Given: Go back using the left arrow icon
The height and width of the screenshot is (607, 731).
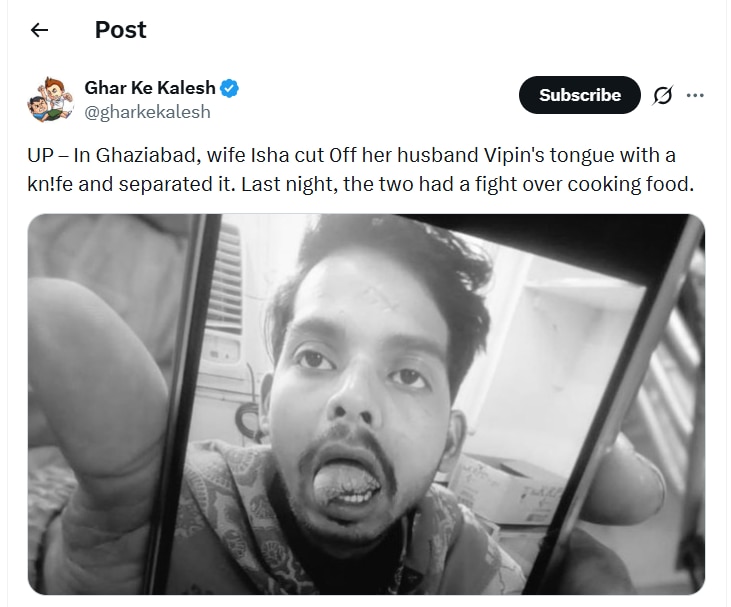Looking at the screenshot, I should (39, 30).
